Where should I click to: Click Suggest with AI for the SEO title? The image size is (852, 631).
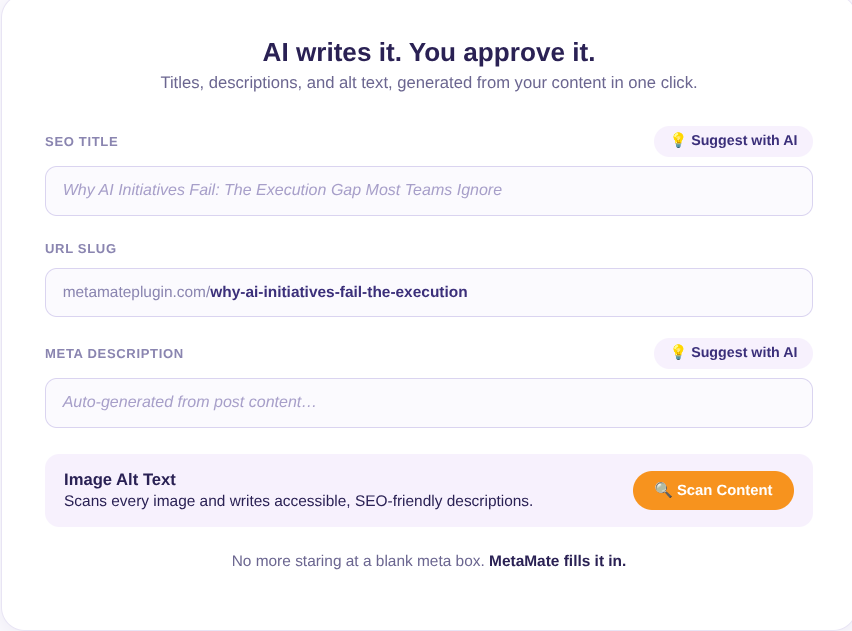(733, 141)
